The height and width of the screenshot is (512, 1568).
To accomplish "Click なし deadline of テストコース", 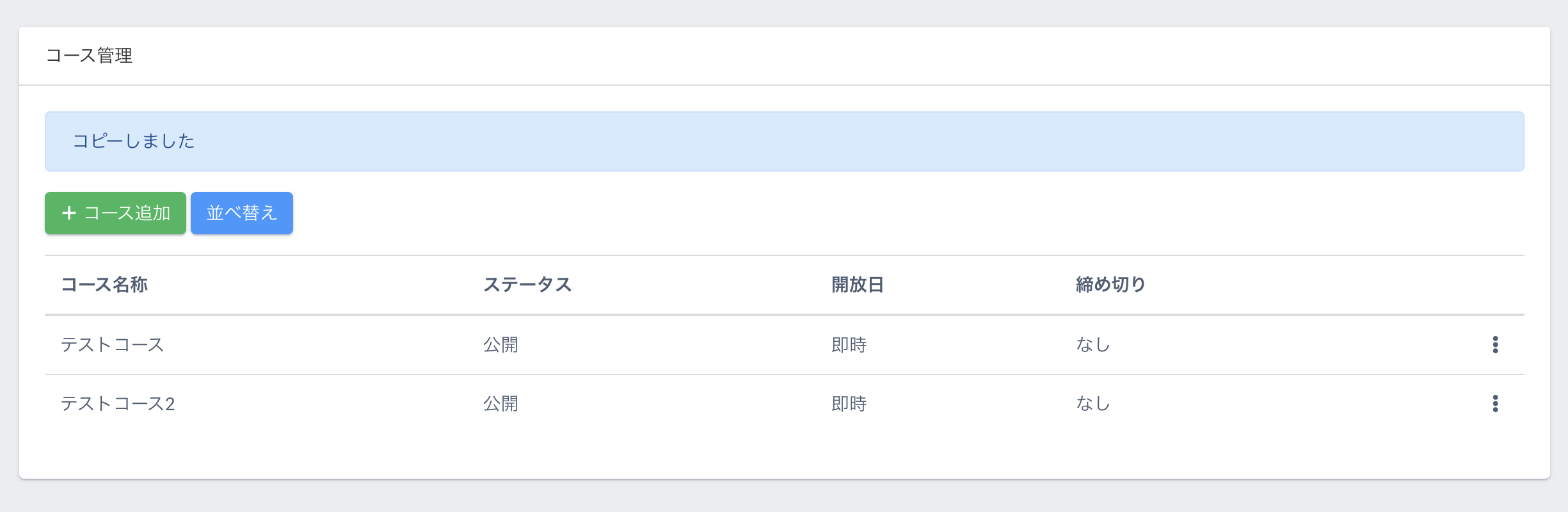I will click(x=1092, y=345).
